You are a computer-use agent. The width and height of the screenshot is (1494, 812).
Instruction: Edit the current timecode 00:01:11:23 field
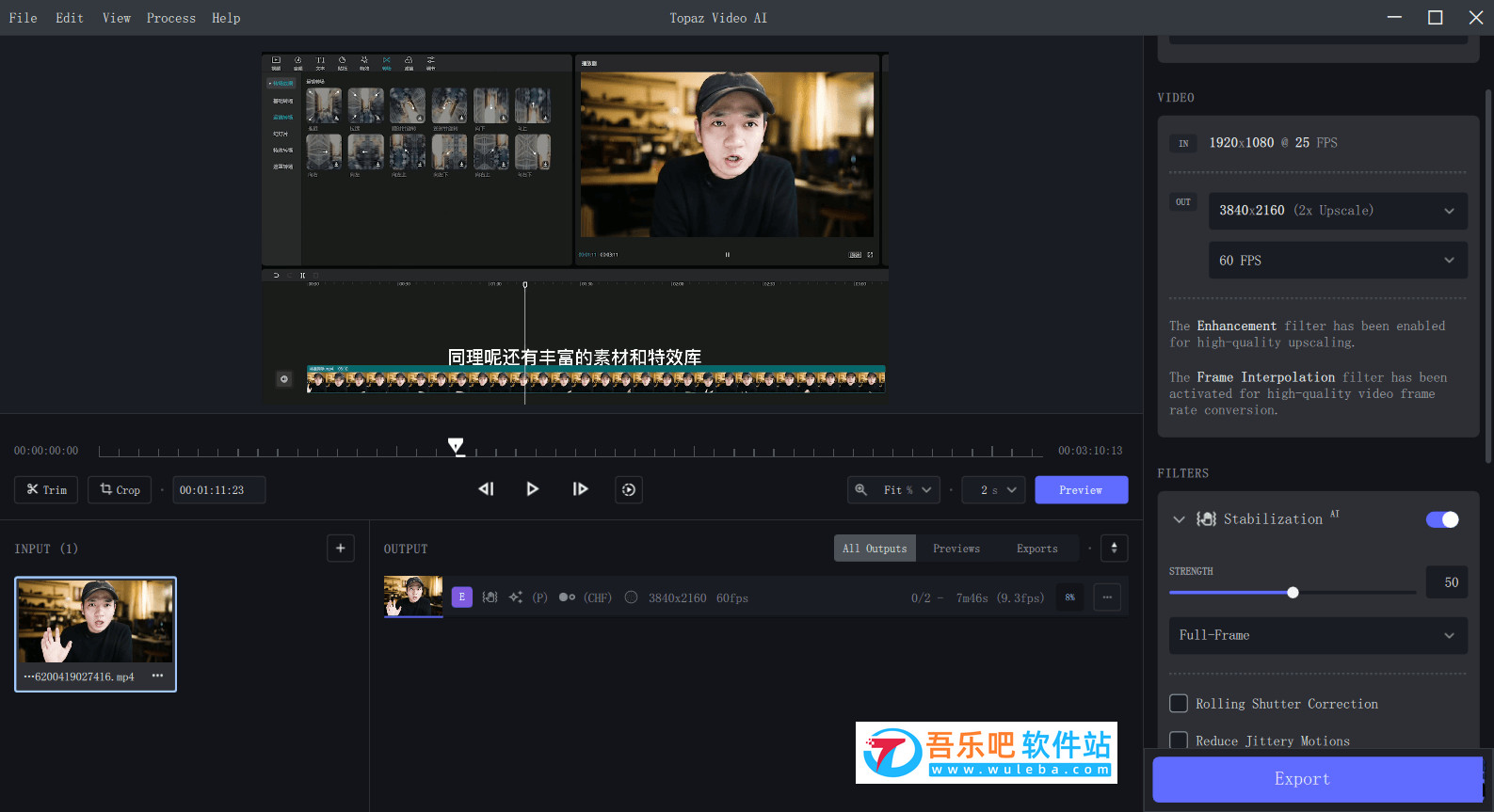tap(218, 489)
